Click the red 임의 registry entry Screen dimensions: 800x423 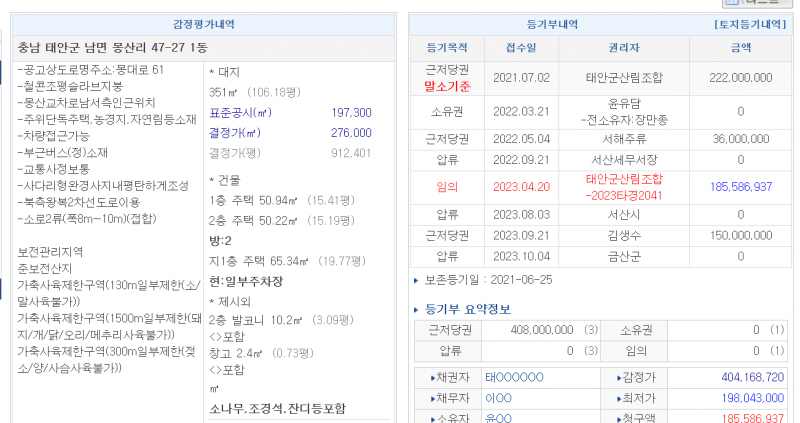pos(447,187)
